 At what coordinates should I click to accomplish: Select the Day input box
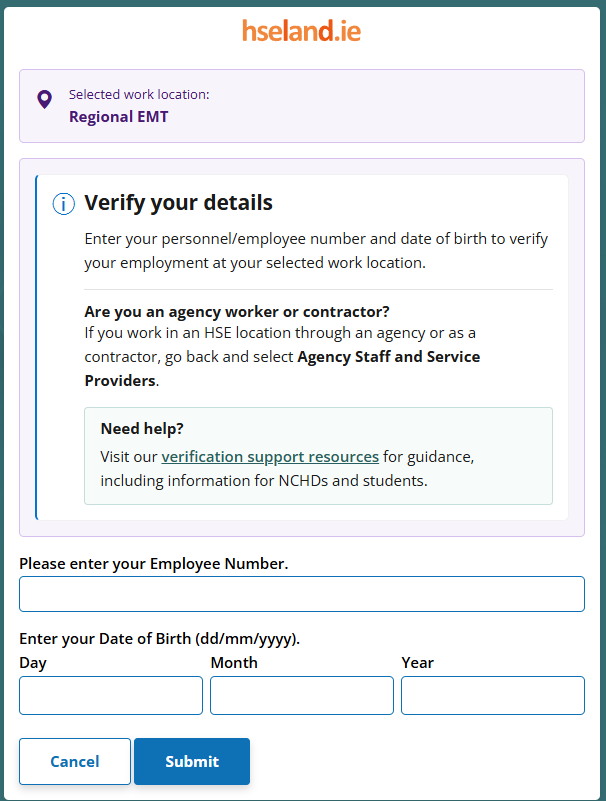(111, 695)
